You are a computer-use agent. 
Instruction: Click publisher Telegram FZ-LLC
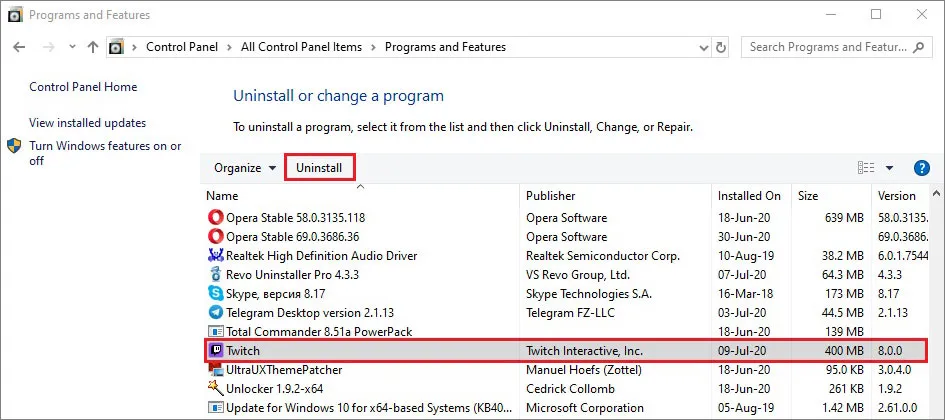(x=570, y=313)
